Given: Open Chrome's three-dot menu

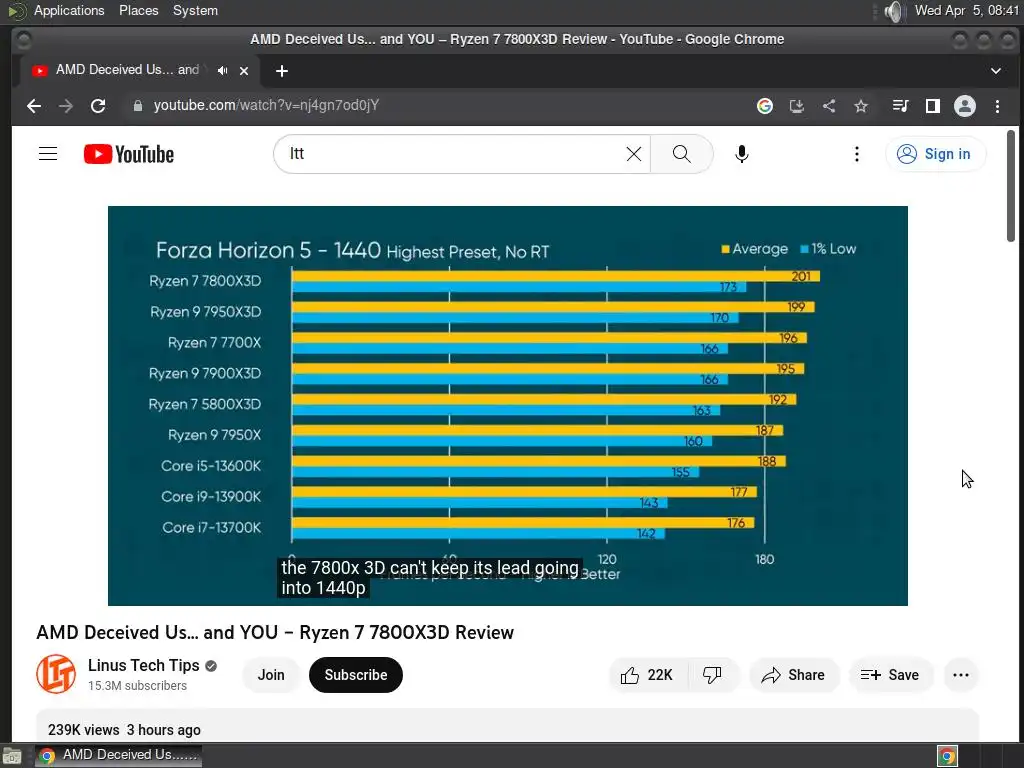Looking at the screenshot, I should point(997,106).
